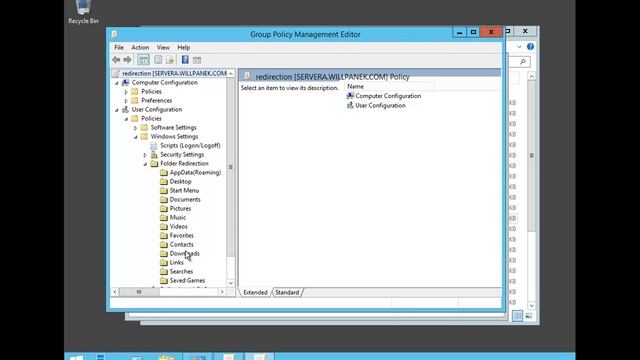Click the Forward arrow toolbar icon
The height and width of the screenshot is (360, 640).
pos(127,60)
